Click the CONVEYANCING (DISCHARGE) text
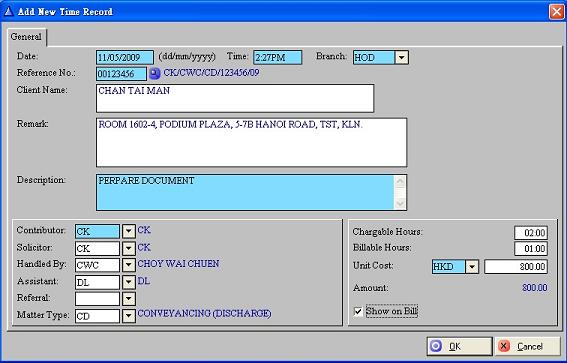Viewport: 567px width, 363px height. click(x=204, y=313)
